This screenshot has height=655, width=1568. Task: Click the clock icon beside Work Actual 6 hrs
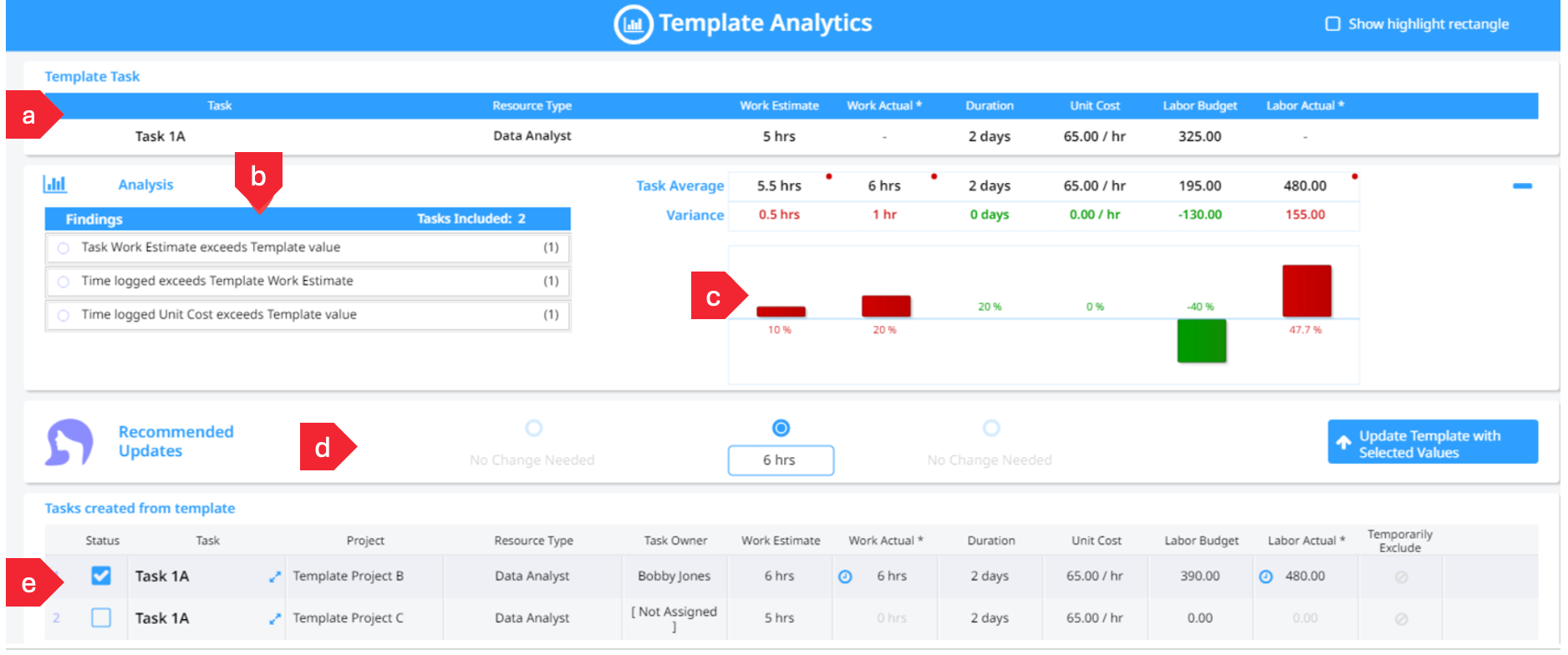845,576
